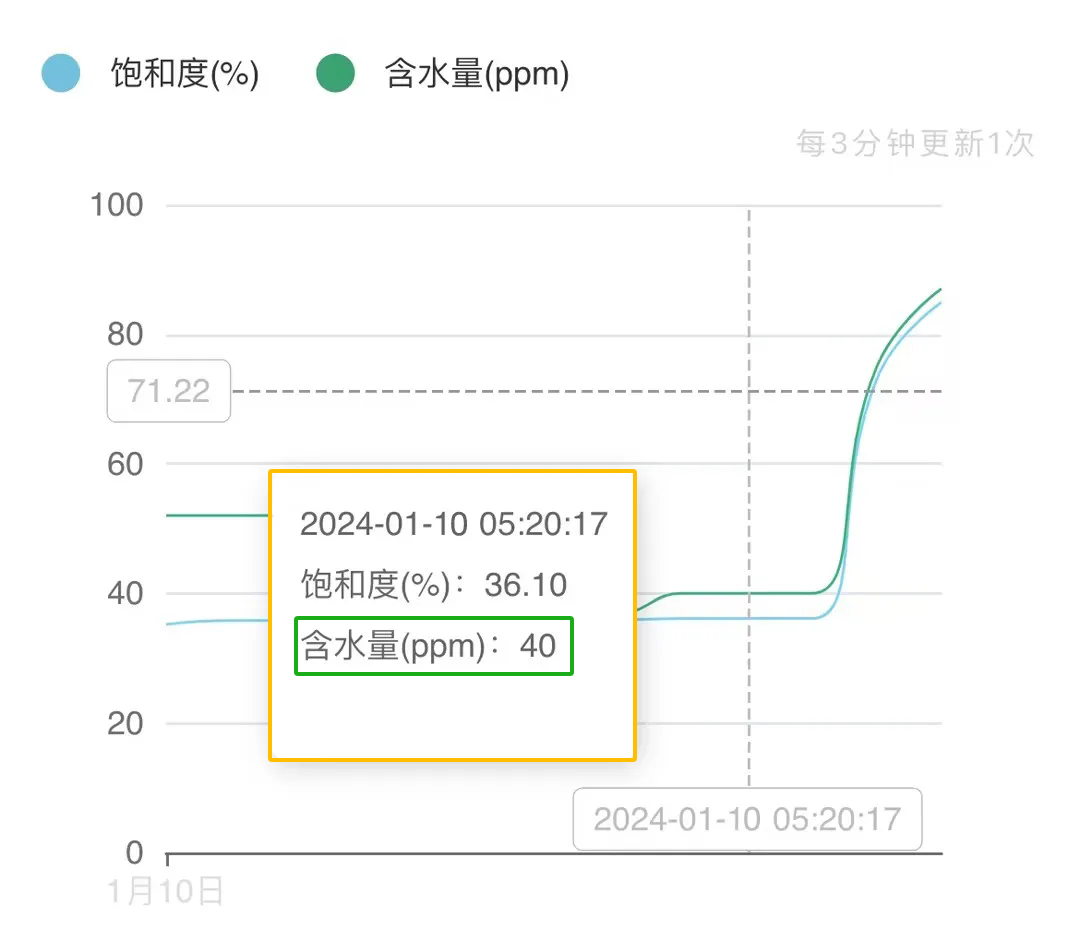The height and width of the screenshot is (950, 1080).
Task: Click the 80 y-axis tick label
Action: (x=125, y=335)
